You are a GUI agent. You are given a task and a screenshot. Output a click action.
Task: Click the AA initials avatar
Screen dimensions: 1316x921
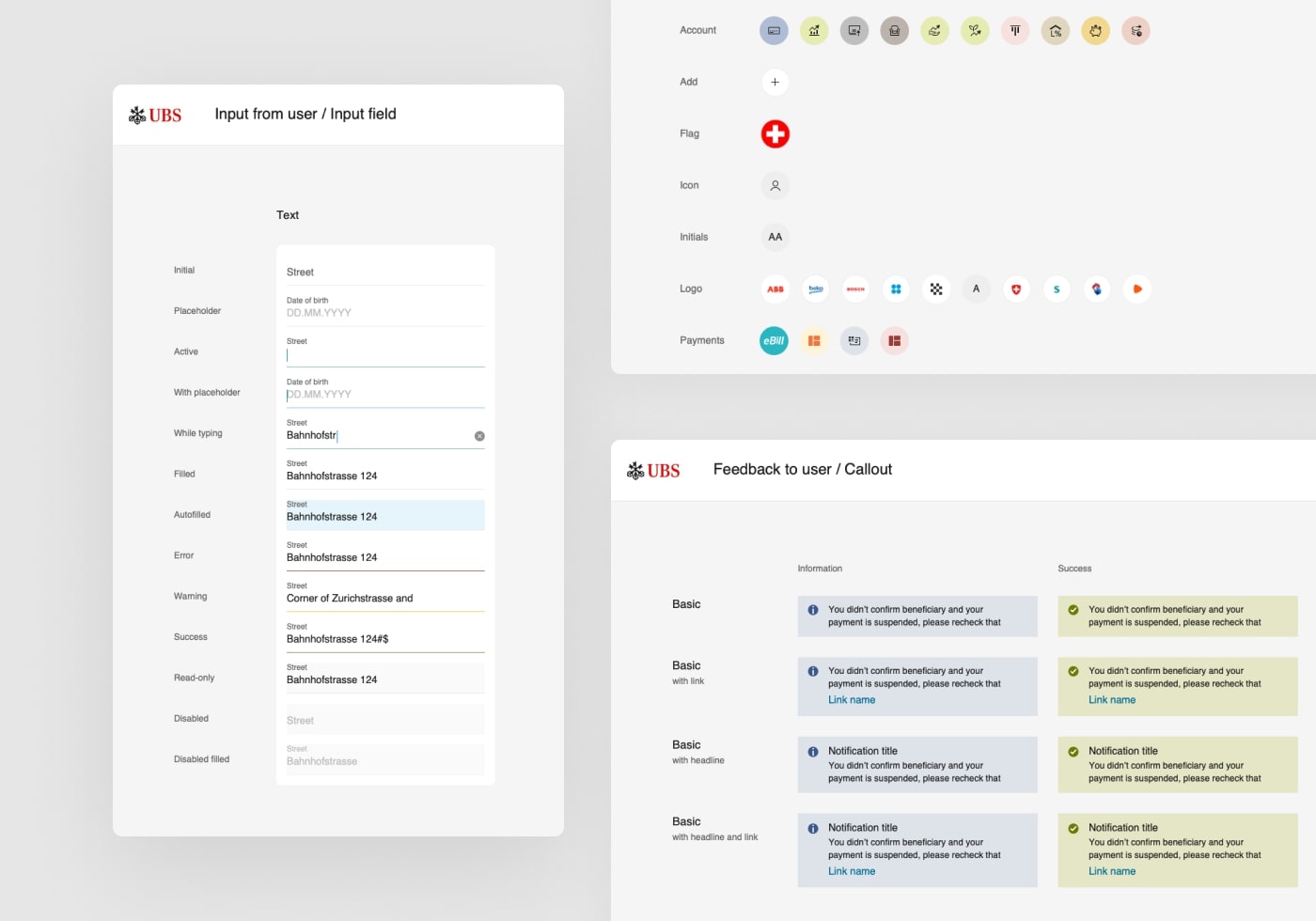pyautogui.click(x=775, y=237)
